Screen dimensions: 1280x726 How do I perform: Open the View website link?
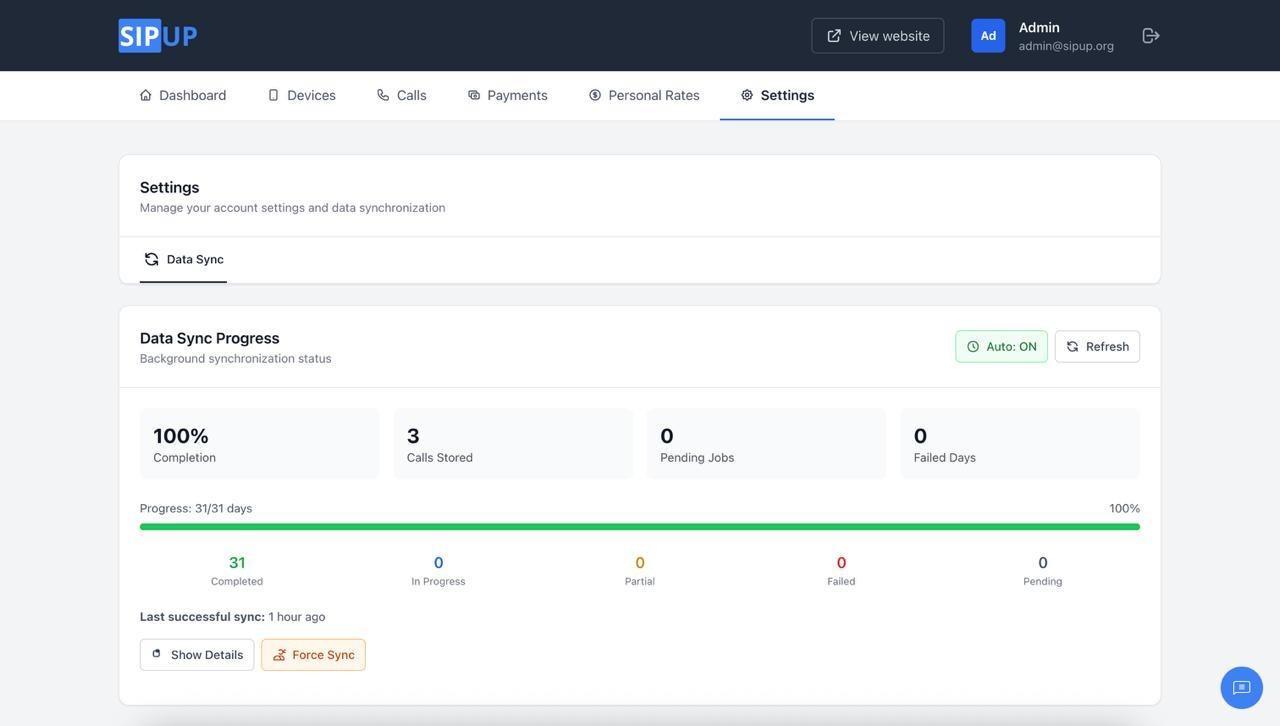877,36
